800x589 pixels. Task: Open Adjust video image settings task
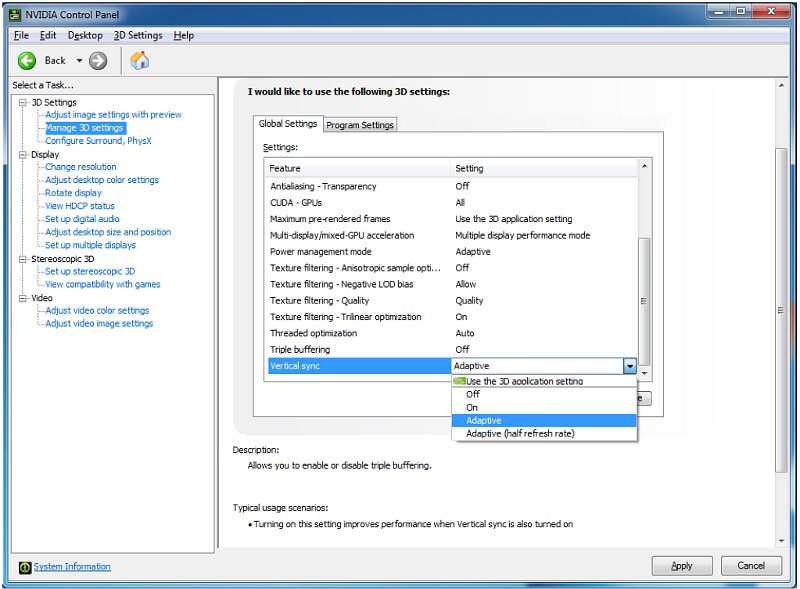[99, 324]
